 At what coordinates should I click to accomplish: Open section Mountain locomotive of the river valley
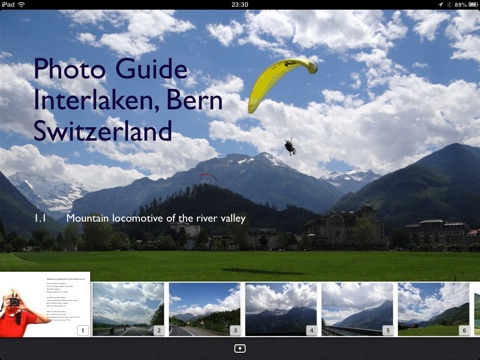[156, 218]
